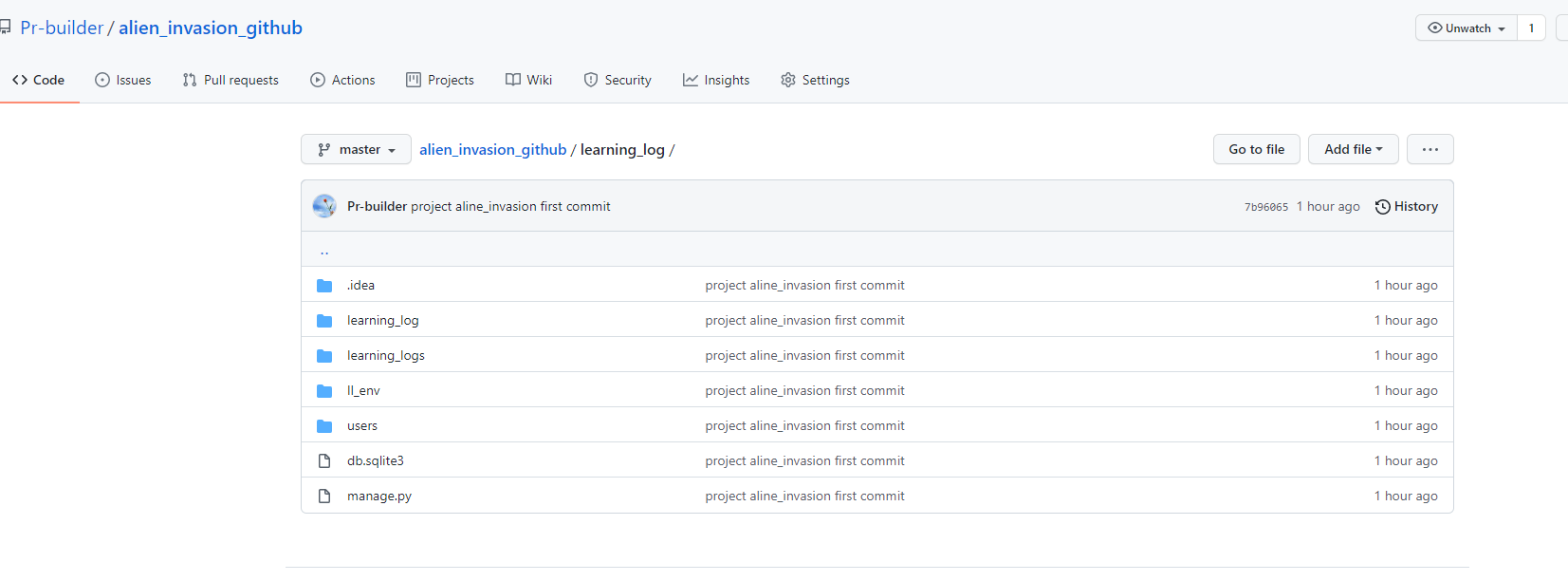Screen dimensions: 1568x581
Task: Click the eye icon on Unwatch
Action: coord(1435,28)
